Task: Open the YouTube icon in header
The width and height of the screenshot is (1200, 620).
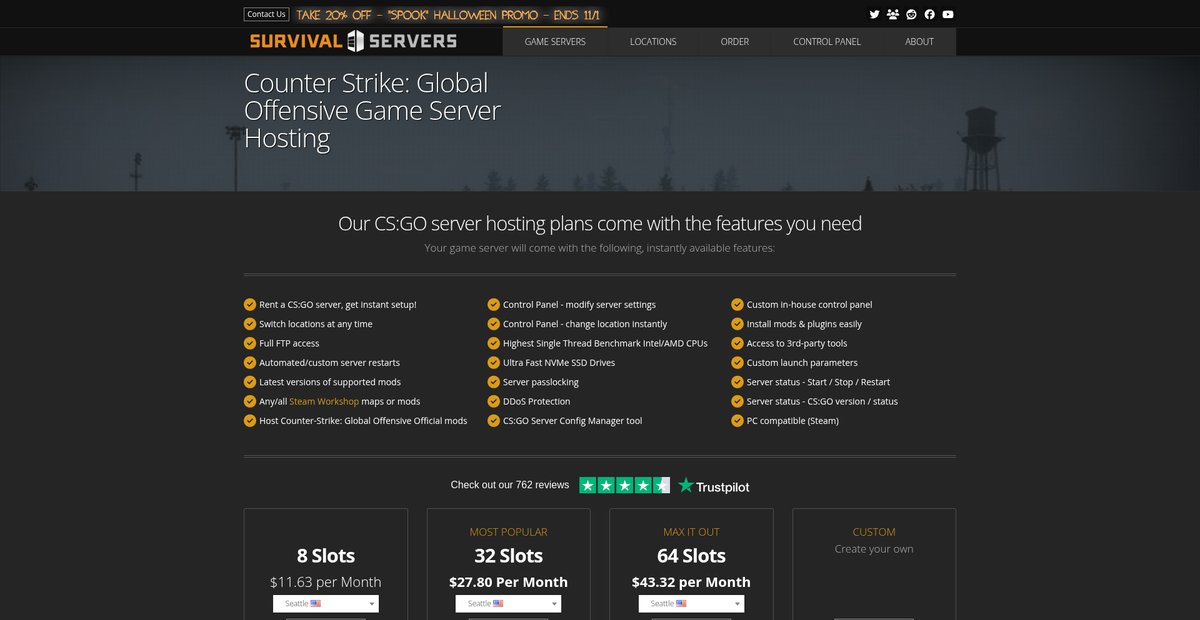Action: coord(948,14)
